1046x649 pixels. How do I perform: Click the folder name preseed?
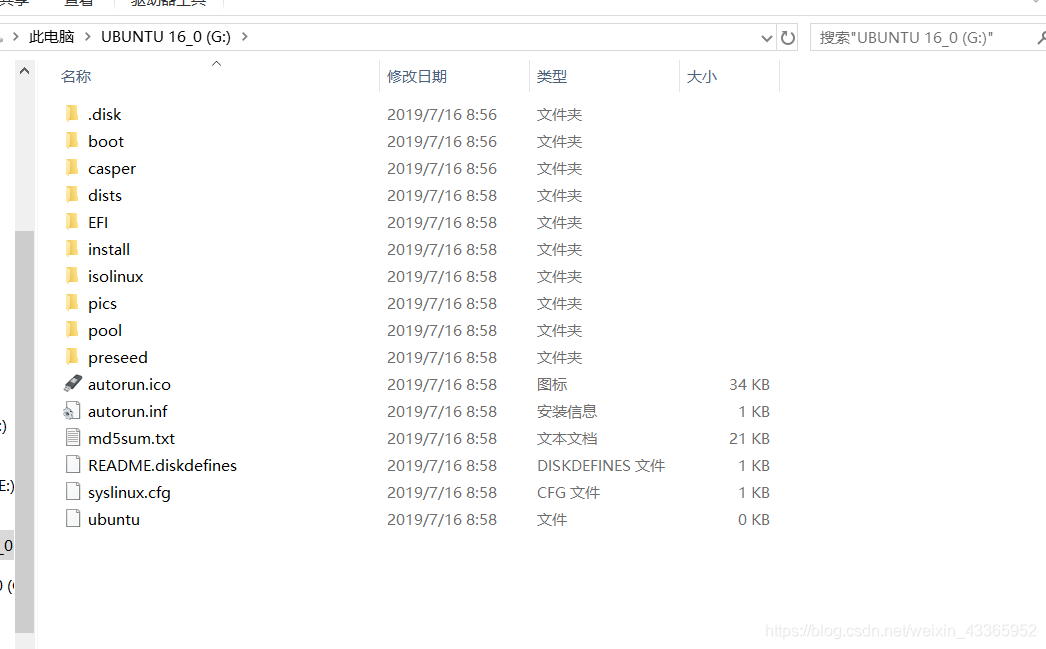[x=117, y=358]
